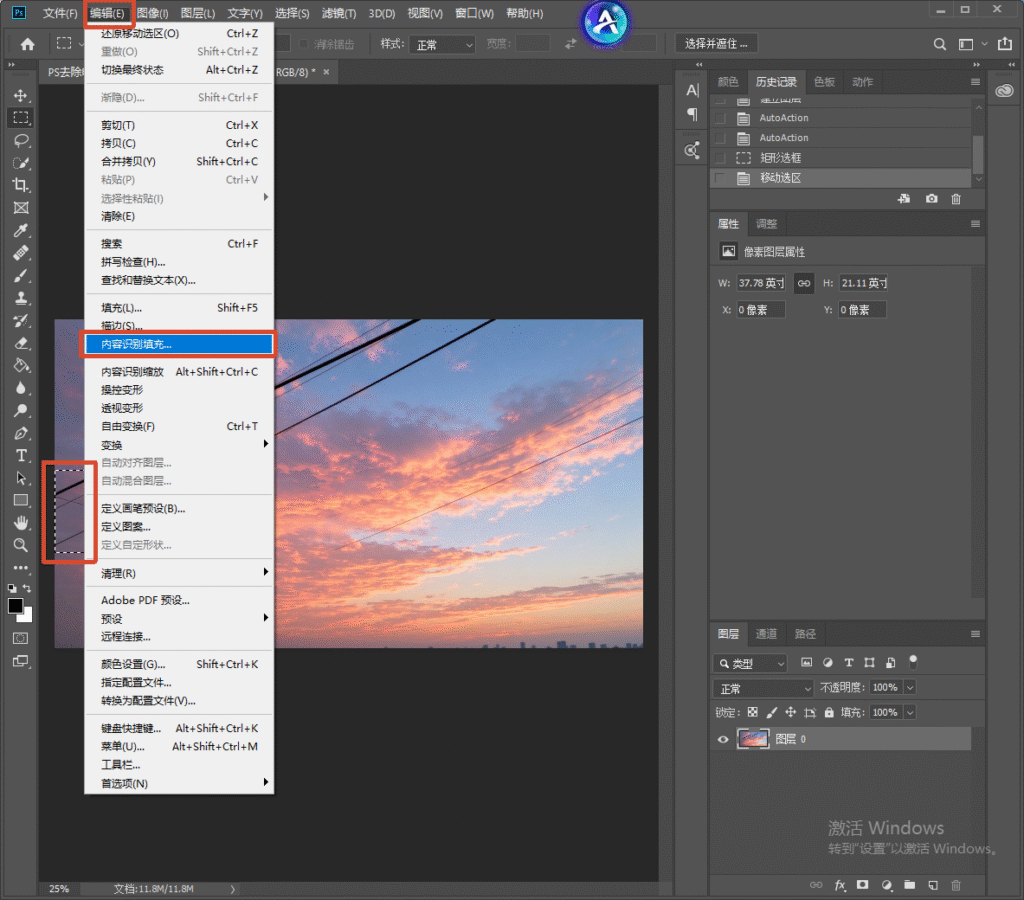Click the 选择并遮住 button
This screenshot has width=1024, height=900.
716,44
